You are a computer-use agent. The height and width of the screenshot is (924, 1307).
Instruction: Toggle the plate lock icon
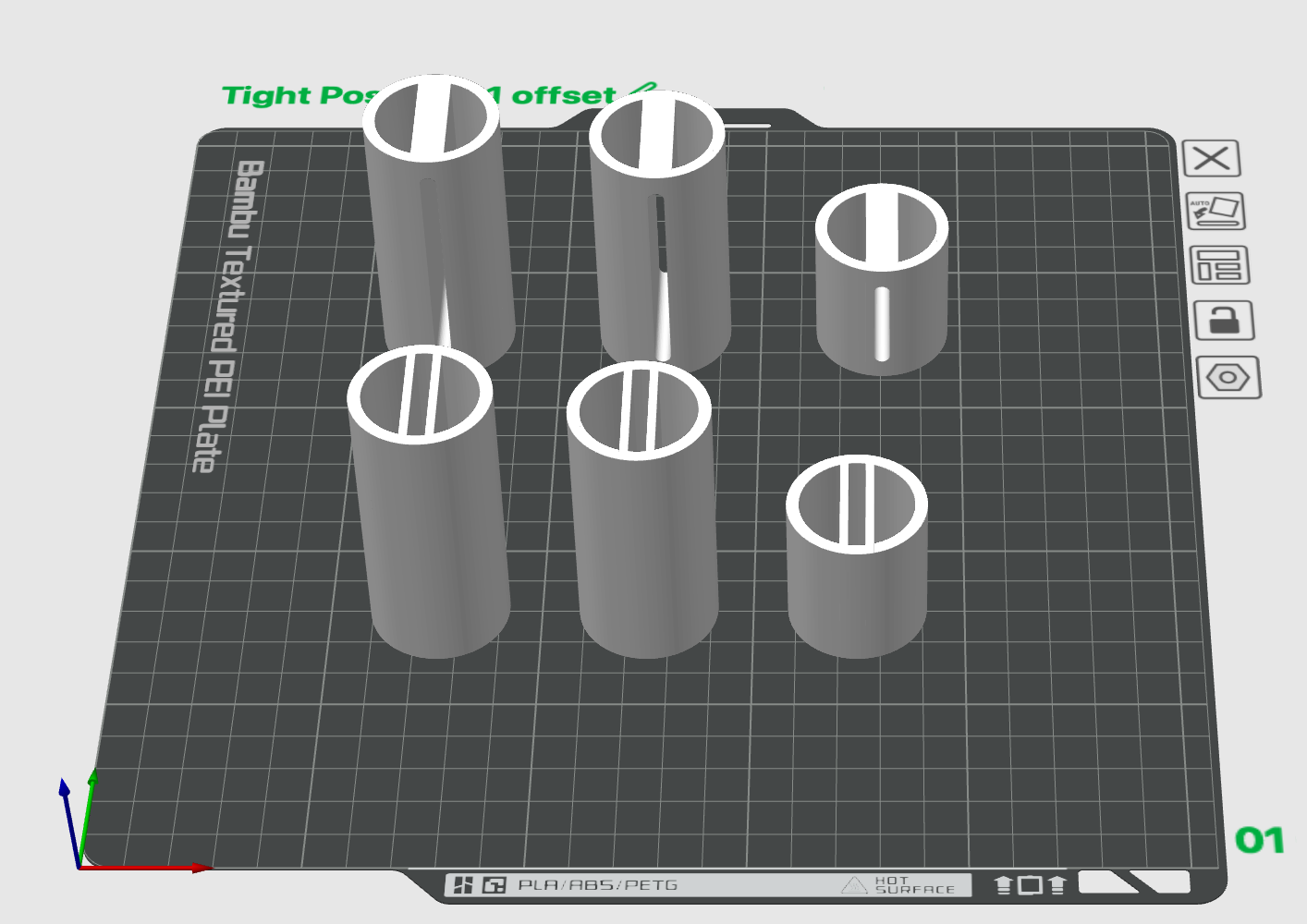[x=1224, y=322]
